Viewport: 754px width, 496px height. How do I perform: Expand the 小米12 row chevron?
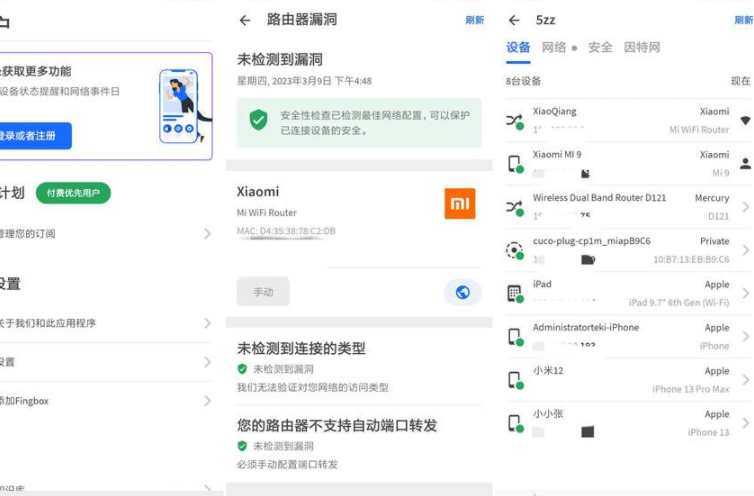[x=746, y=380]
